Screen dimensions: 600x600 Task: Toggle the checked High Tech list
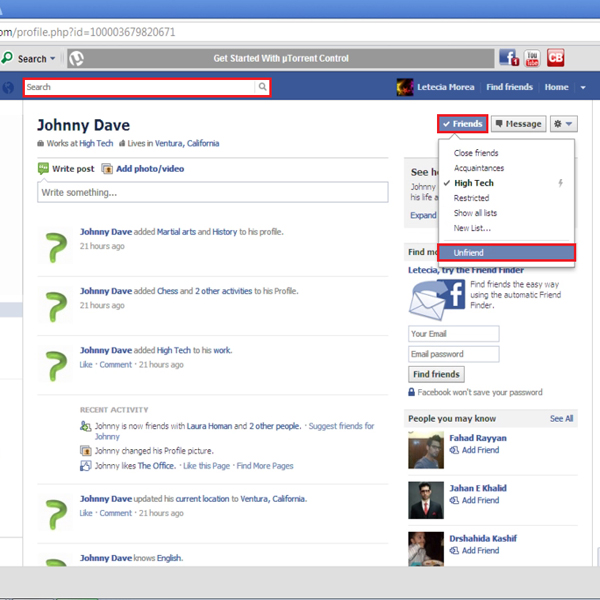[x=474, y=183]
